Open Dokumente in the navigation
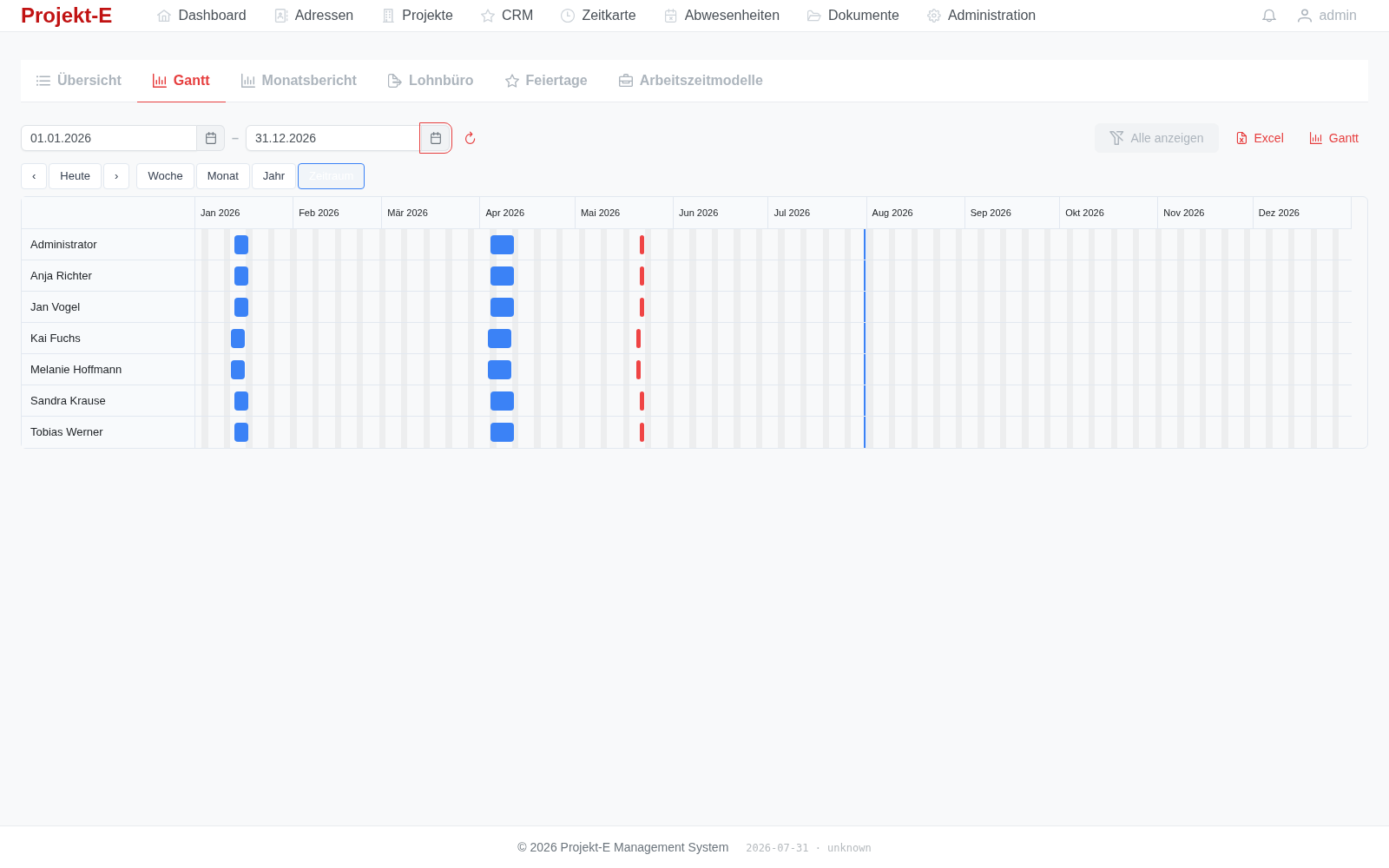This screenshot has height=868, width=1389. pyautogui.click(x=853, y=16)
